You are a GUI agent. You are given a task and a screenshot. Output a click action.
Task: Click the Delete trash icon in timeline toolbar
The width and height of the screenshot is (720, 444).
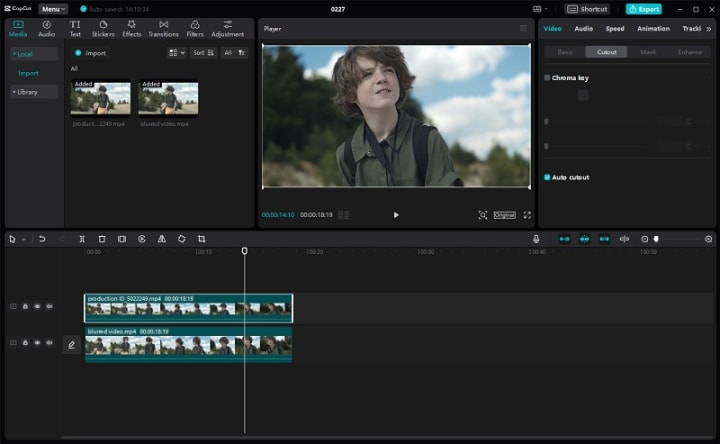[102, 239]
